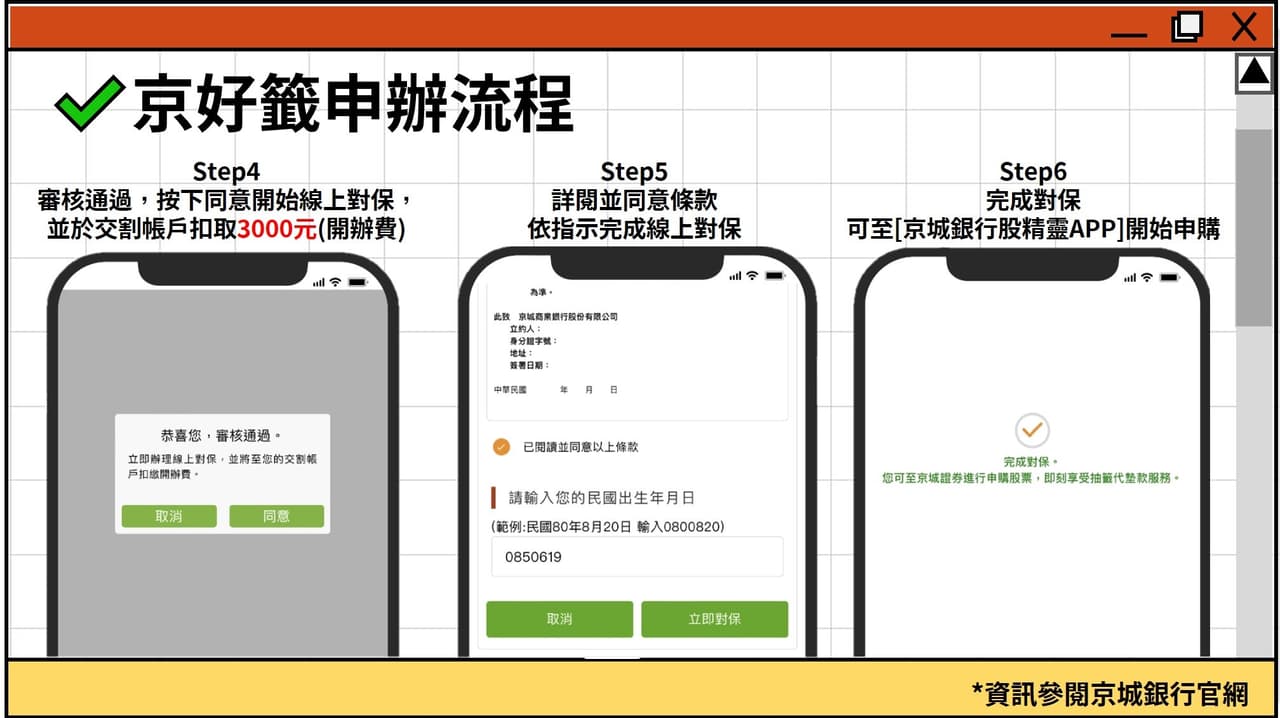Click the 取消 button in approval dialog
This screenshot has width=1280, height=718.
point(169,516)
